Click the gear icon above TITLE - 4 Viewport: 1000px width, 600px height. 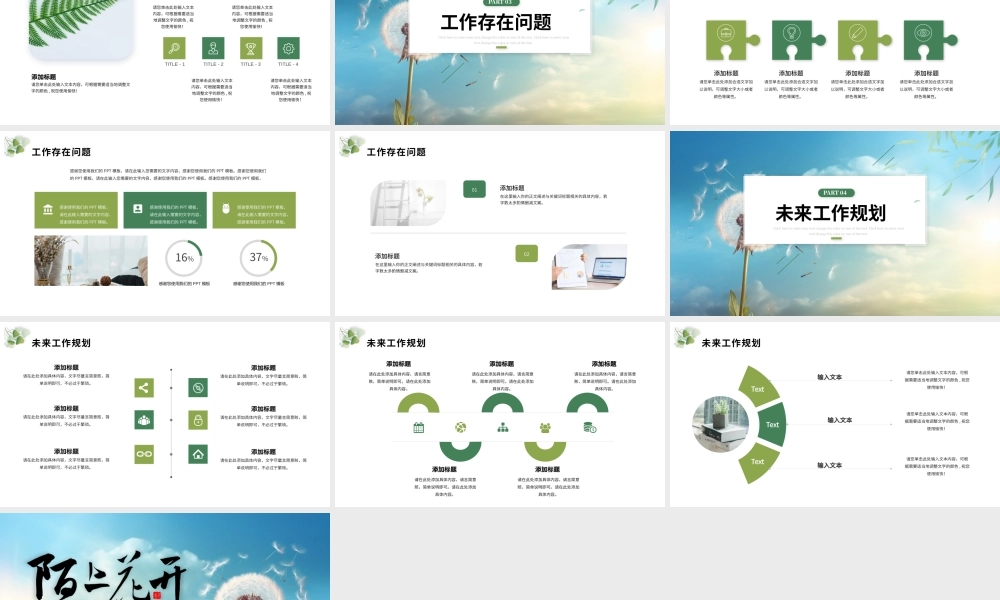pyautogui.click(x=288, y=48)
